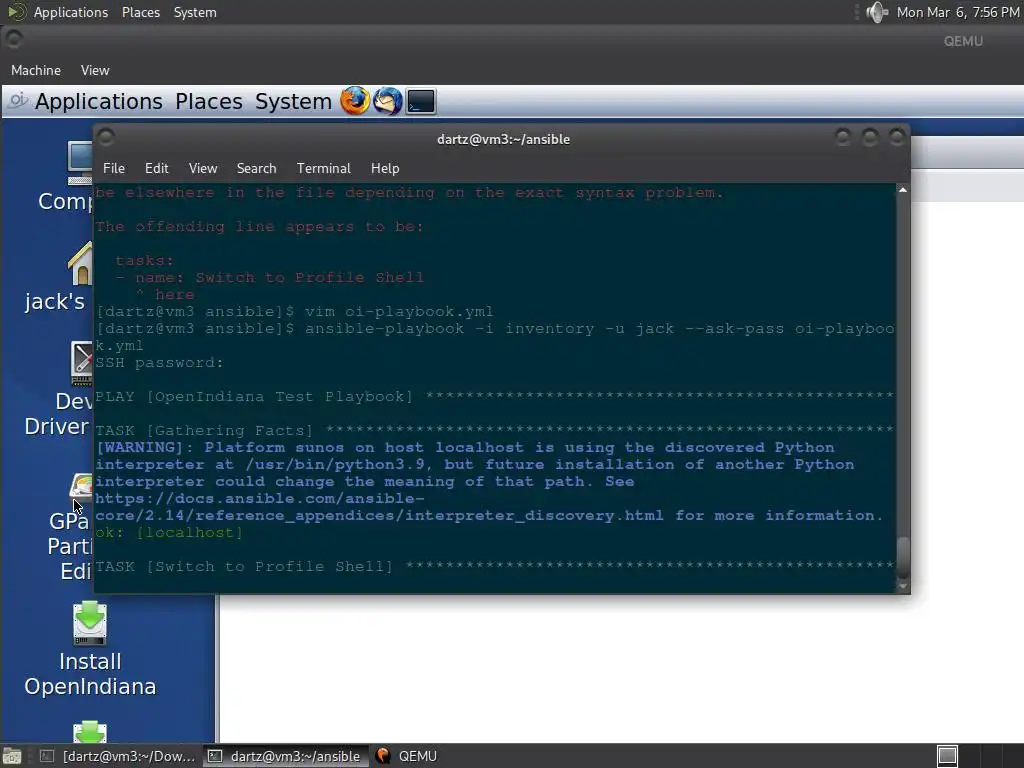Open the host System menu in top panel
The image size is (1024, 768).
[195, 12]
